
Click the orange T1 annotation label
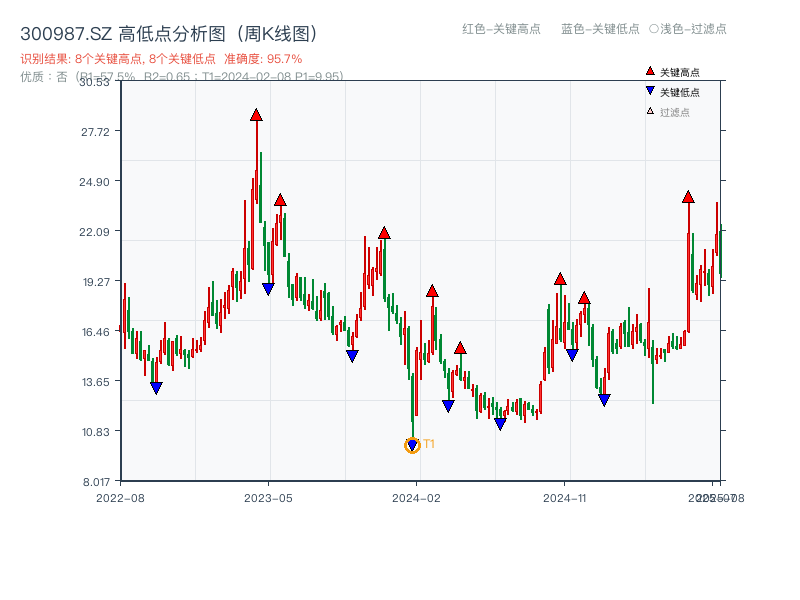(428, 441)
